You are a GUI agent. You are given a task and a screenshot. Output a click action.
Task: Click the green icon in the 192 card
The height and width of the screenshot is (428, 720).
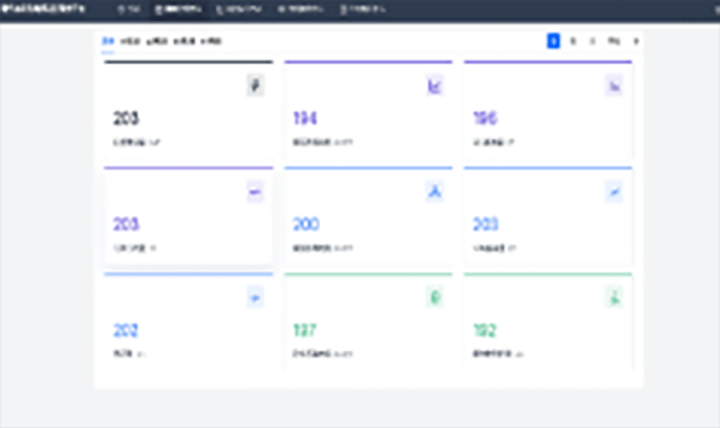(614, 297)
